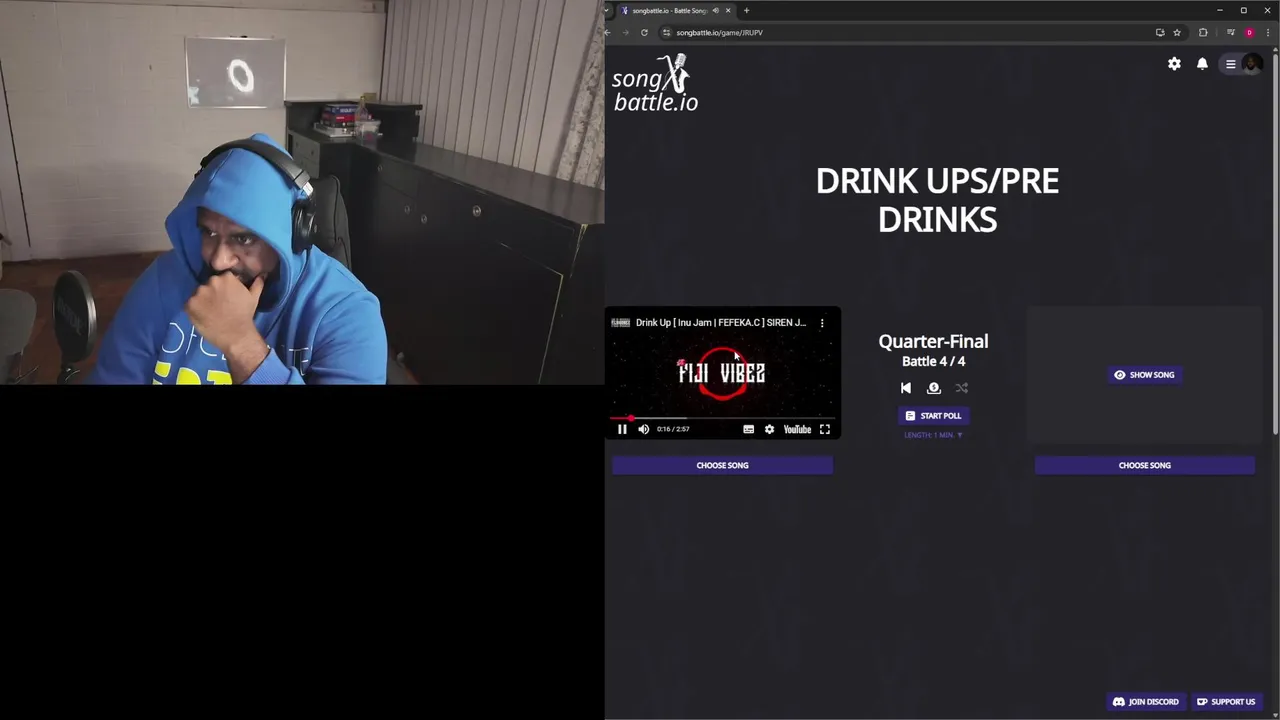
Task: Close the songbattle.io tab
Action: [x=728, y=10]
